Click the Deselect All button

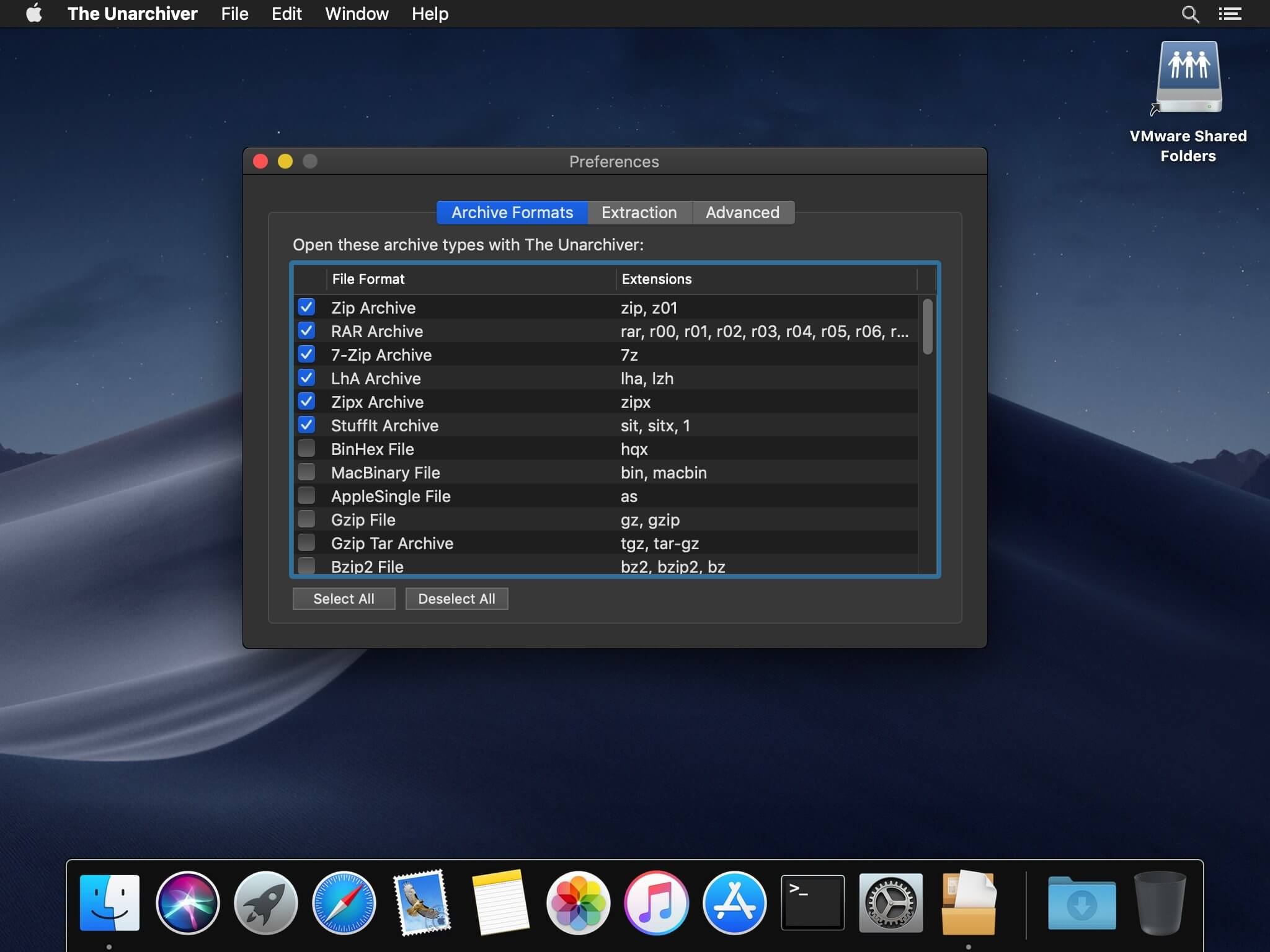tap(457, 599)
